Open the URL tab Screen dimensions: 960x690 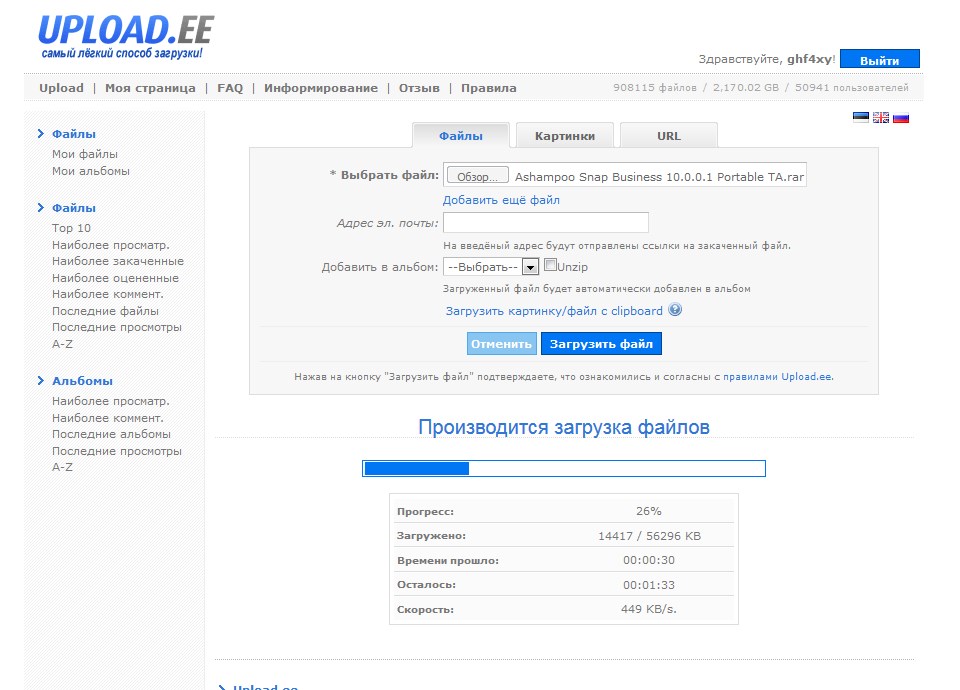pyautogui.click(x=669, y=136)
